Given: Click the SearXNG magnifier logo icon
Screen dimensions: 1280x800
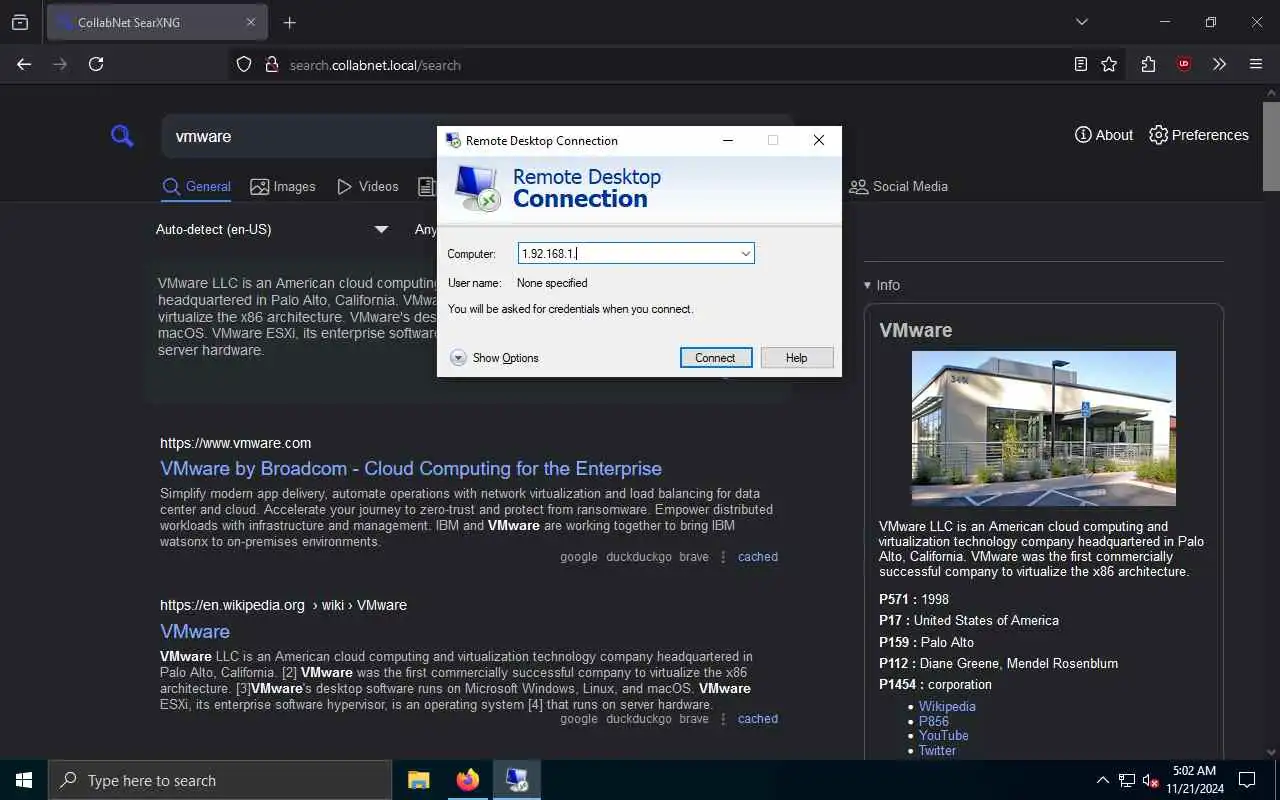Looking at the screenshot, I should point(122,136).
